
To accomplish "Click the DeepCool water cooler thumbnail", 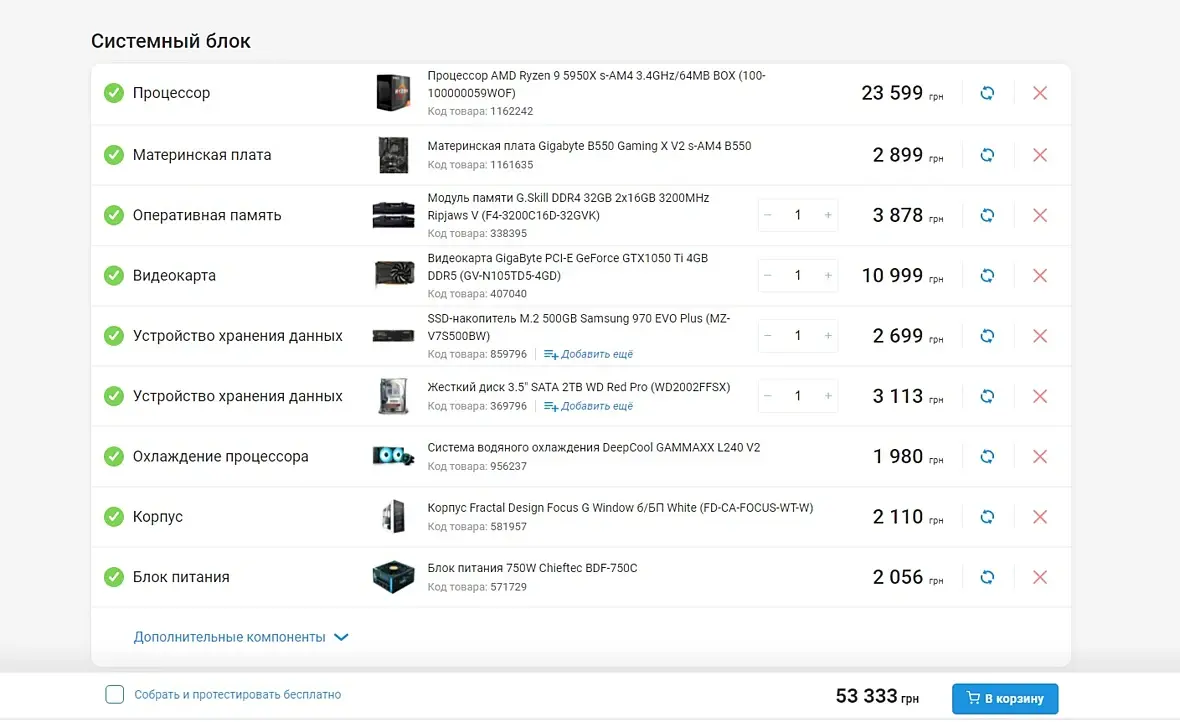I will pos(394,456).
